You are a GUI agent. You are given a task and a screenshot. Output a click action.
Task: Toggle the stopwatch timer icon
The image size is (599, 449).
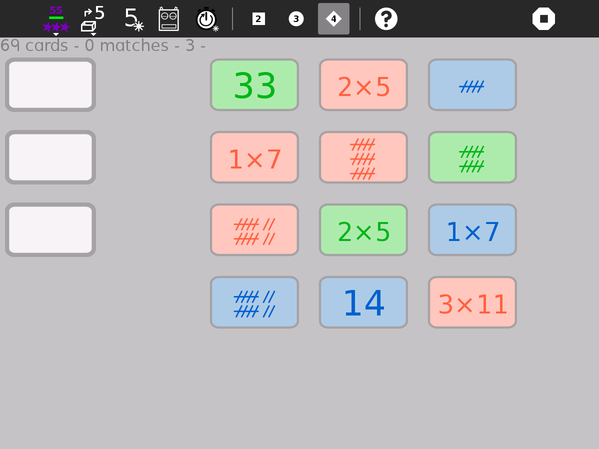point(207,19)
